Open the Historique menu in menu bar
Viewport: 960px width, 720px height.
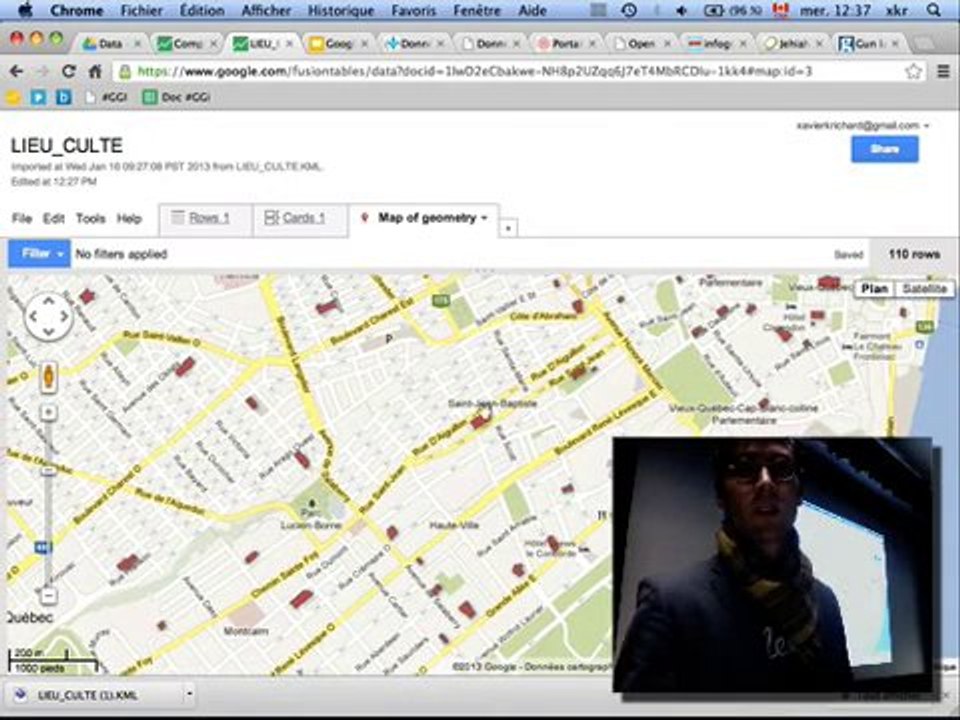[x=340, y=10]
